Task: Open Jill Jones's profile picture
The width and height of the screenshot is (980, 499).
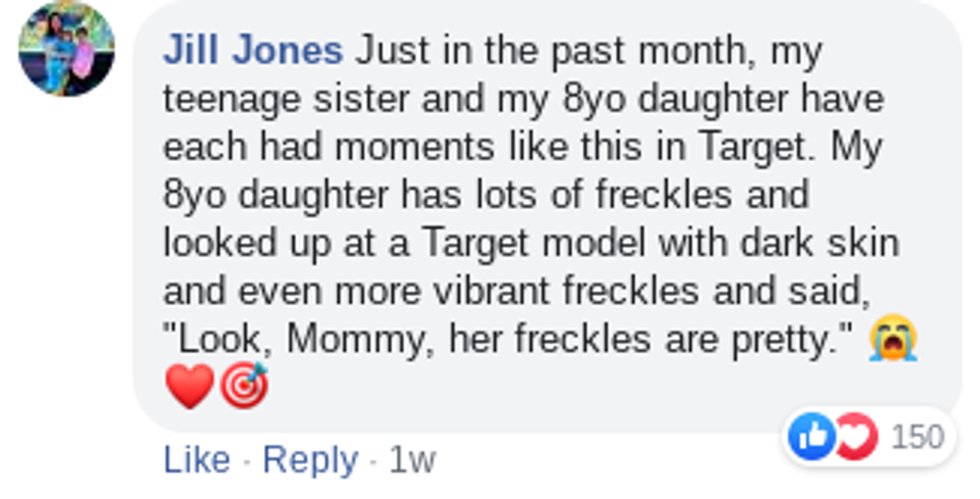Action: 67,49
